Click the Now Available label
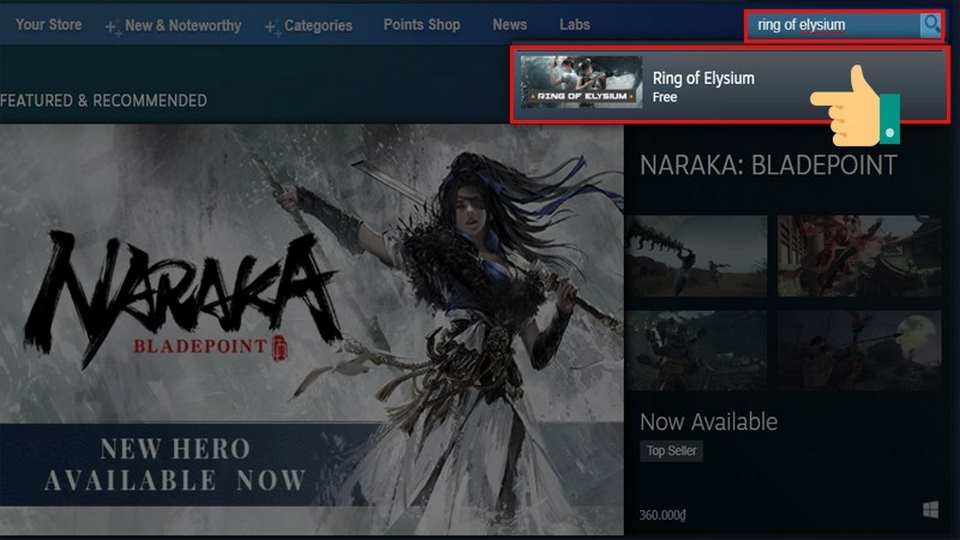The image size is (960, 540). 708,422
